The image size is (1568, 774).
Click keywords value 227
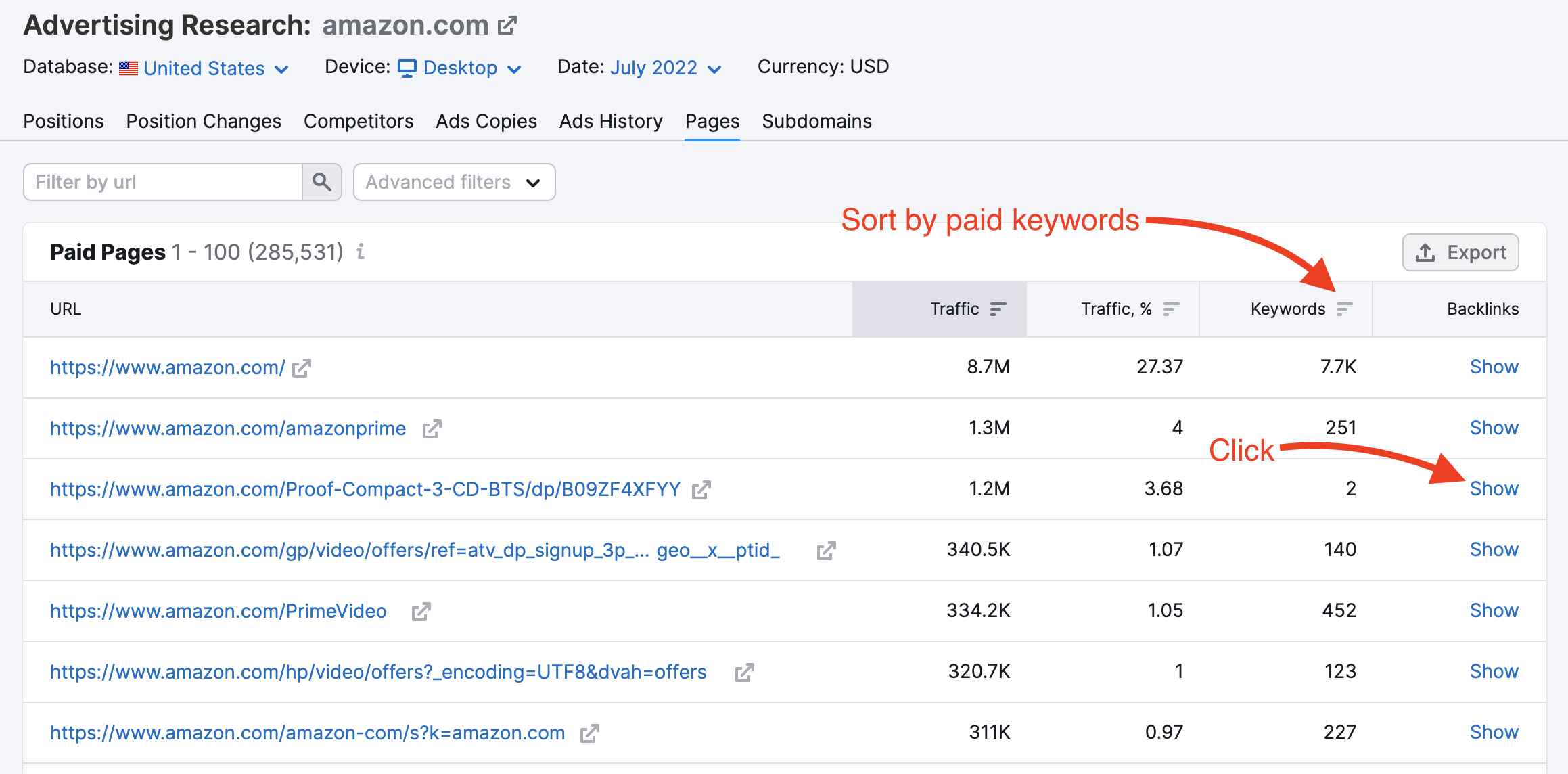[1340, 732]
